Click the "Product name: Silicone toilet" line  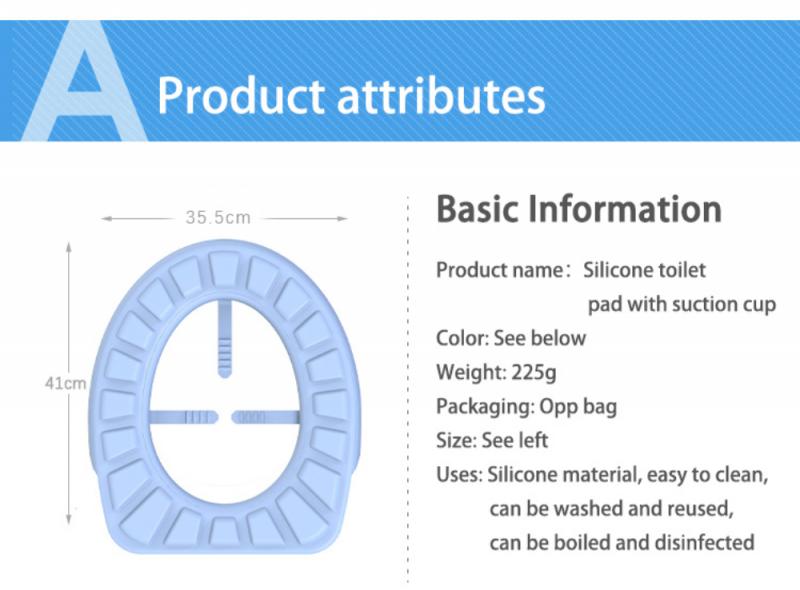(571, 270)
